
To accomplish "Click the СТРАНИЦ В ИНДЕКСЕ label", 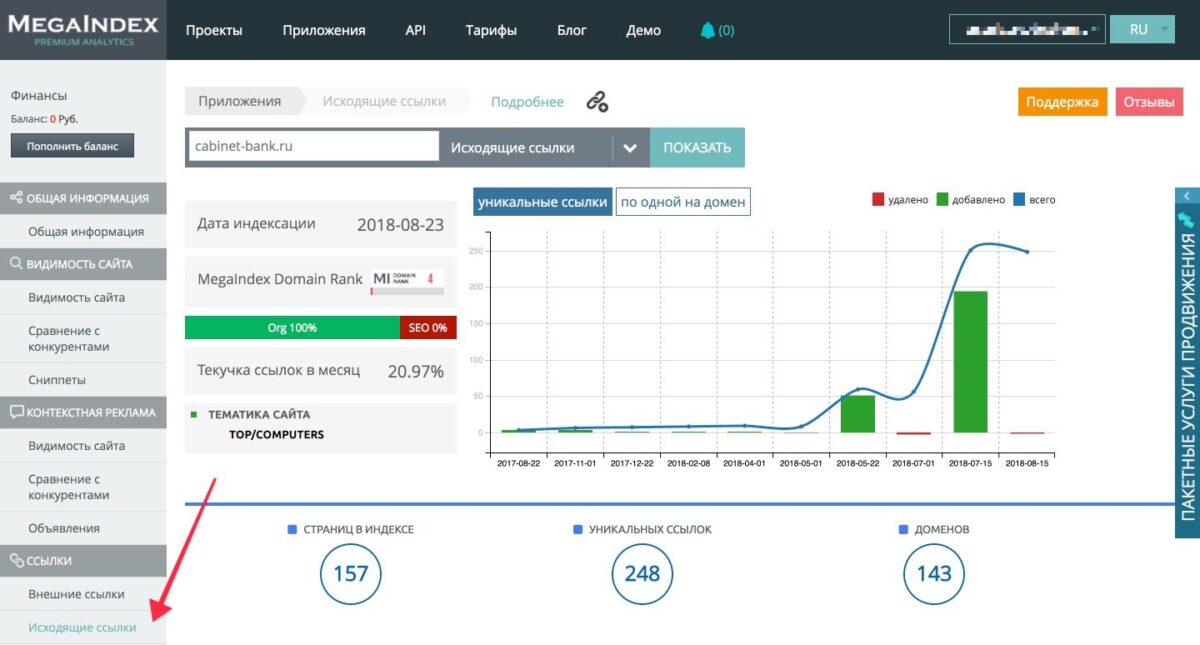I will click(x=358, y=529).
